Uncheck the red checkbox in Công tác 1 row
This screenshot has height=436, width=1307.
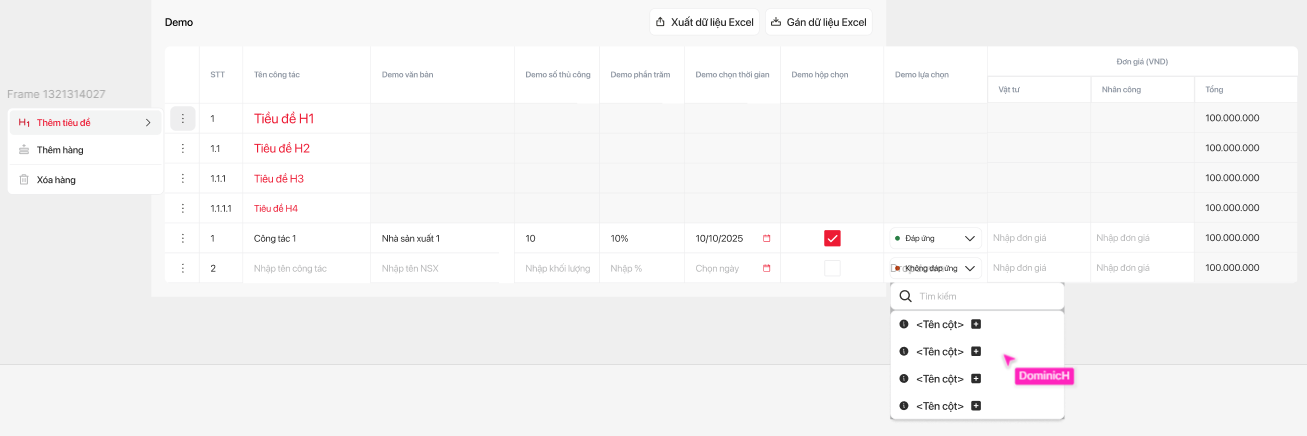pos(832,238)
